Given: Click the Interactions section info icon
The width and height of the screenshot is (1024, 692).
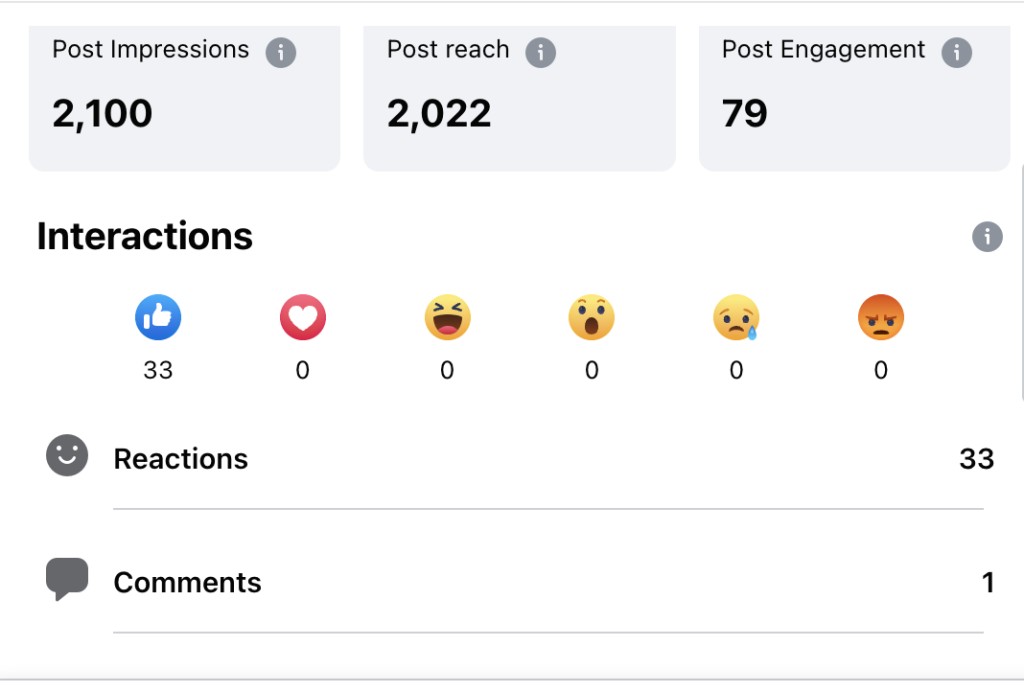Looking at the screenshot, I should [987, 236].
